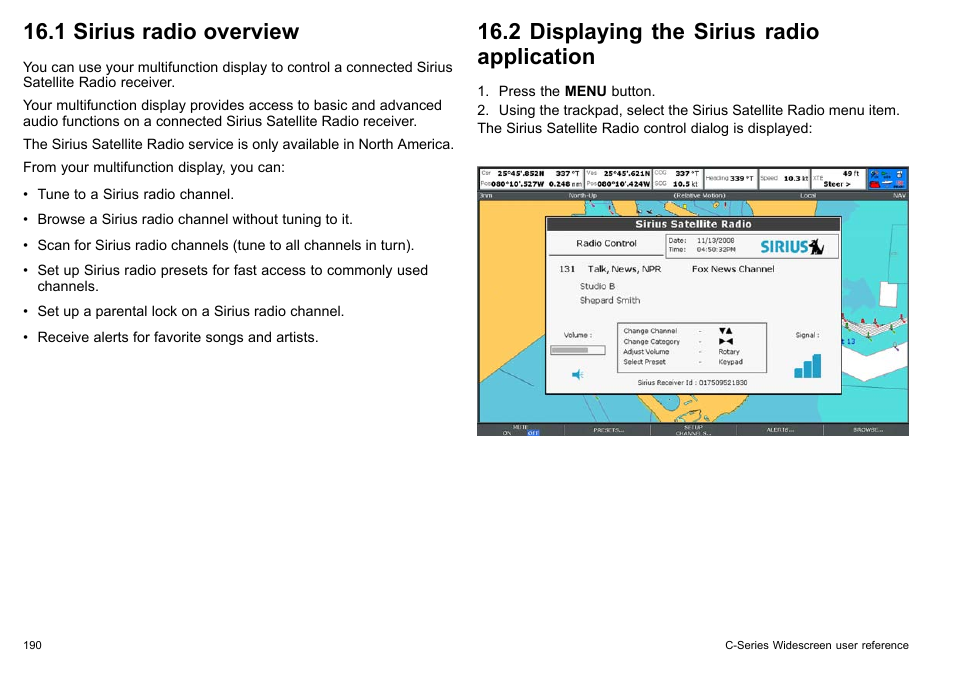
Task: Click the Local chart status label
Action: [808, 196]
